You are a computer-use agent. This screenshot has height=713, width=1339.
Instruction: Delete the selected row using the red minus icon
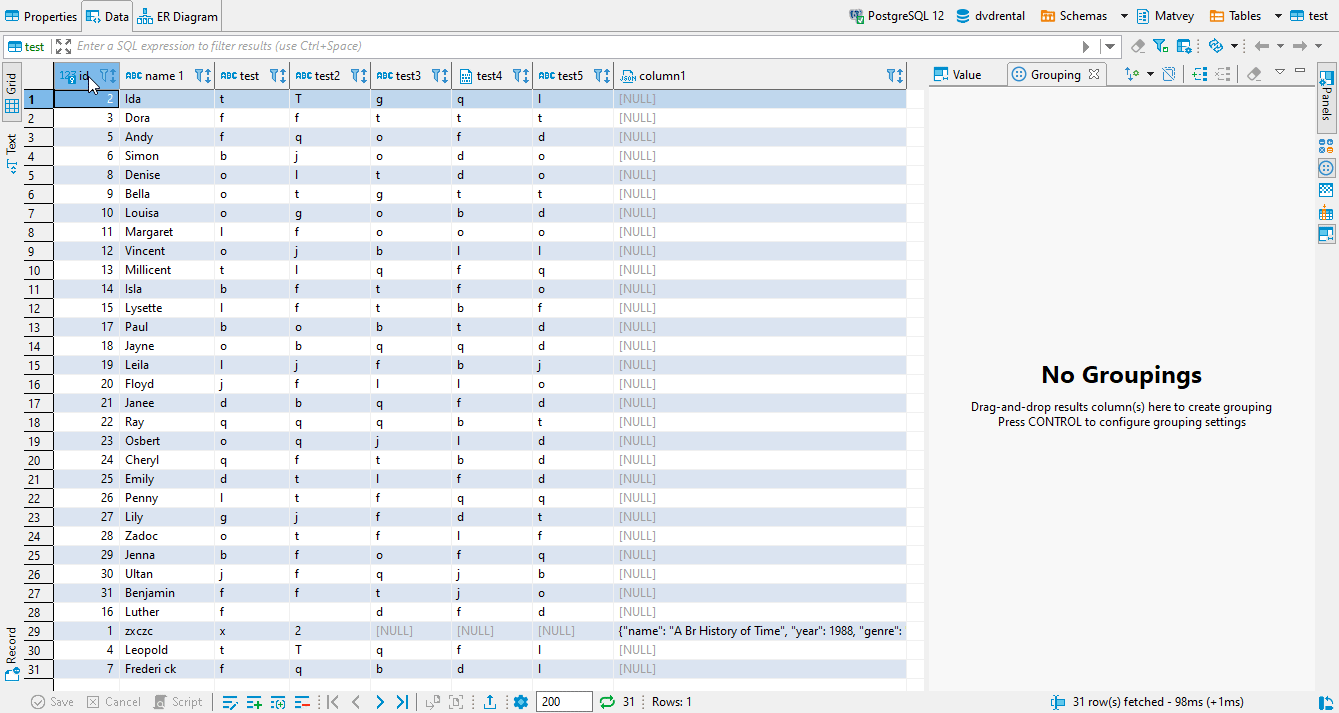coord(300,701)
